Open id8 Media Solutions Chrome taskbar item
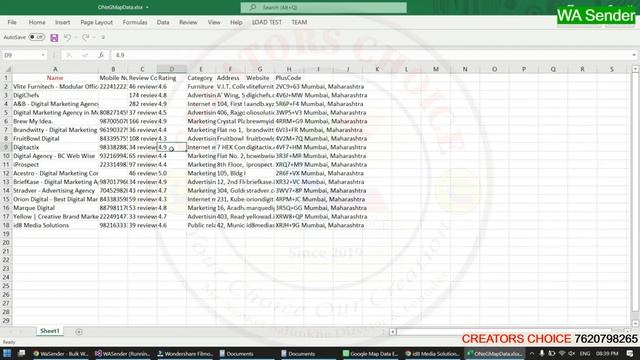The width and height of the screenshot is (640, 360). point(433,353)
